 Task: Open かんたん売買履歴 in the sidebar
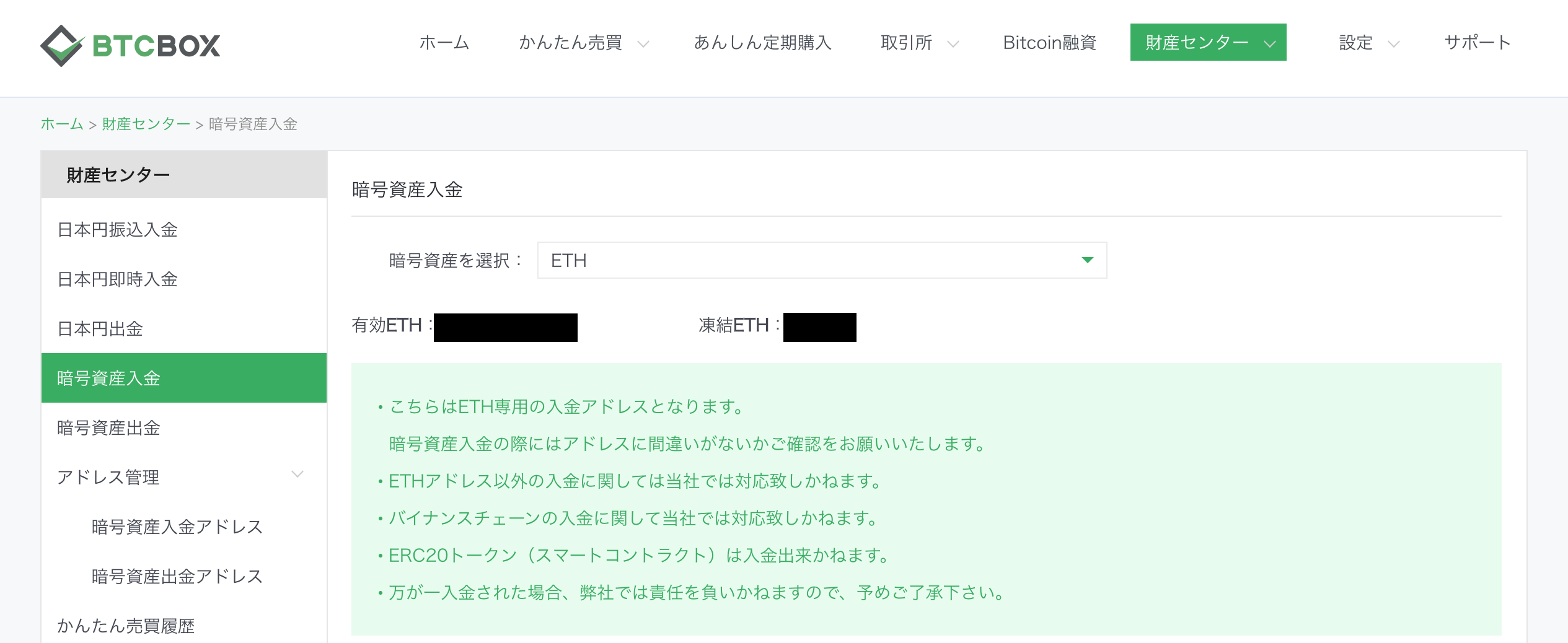point(126,626)
